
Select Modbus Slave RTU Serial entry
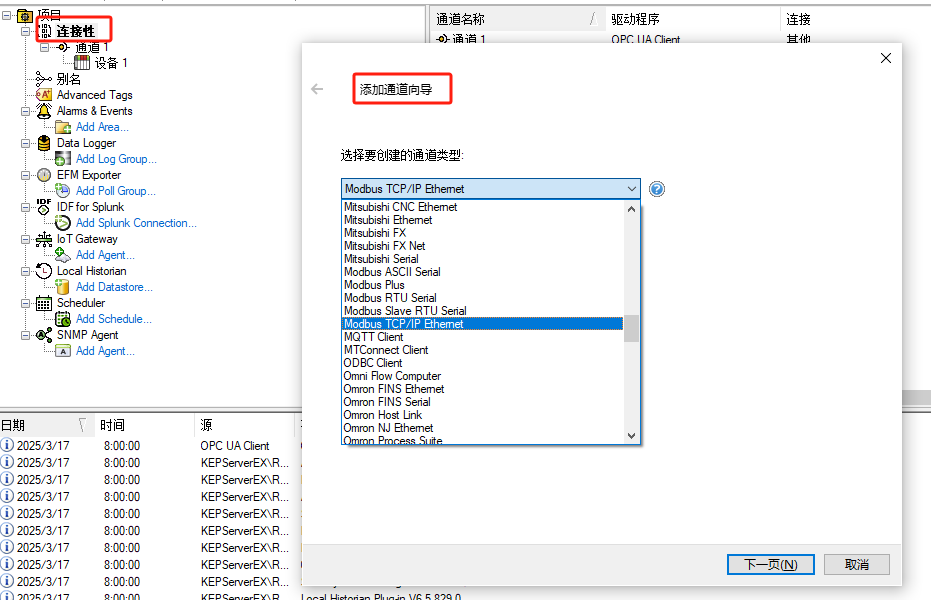tap(483, 310)
